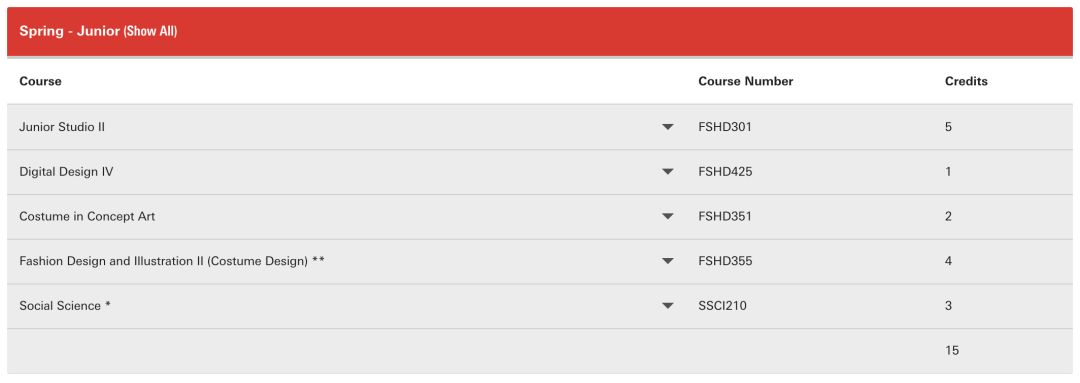Click the Show All link
The height and width of the screenshot is (383, 1080).
(x=150, y=32)
